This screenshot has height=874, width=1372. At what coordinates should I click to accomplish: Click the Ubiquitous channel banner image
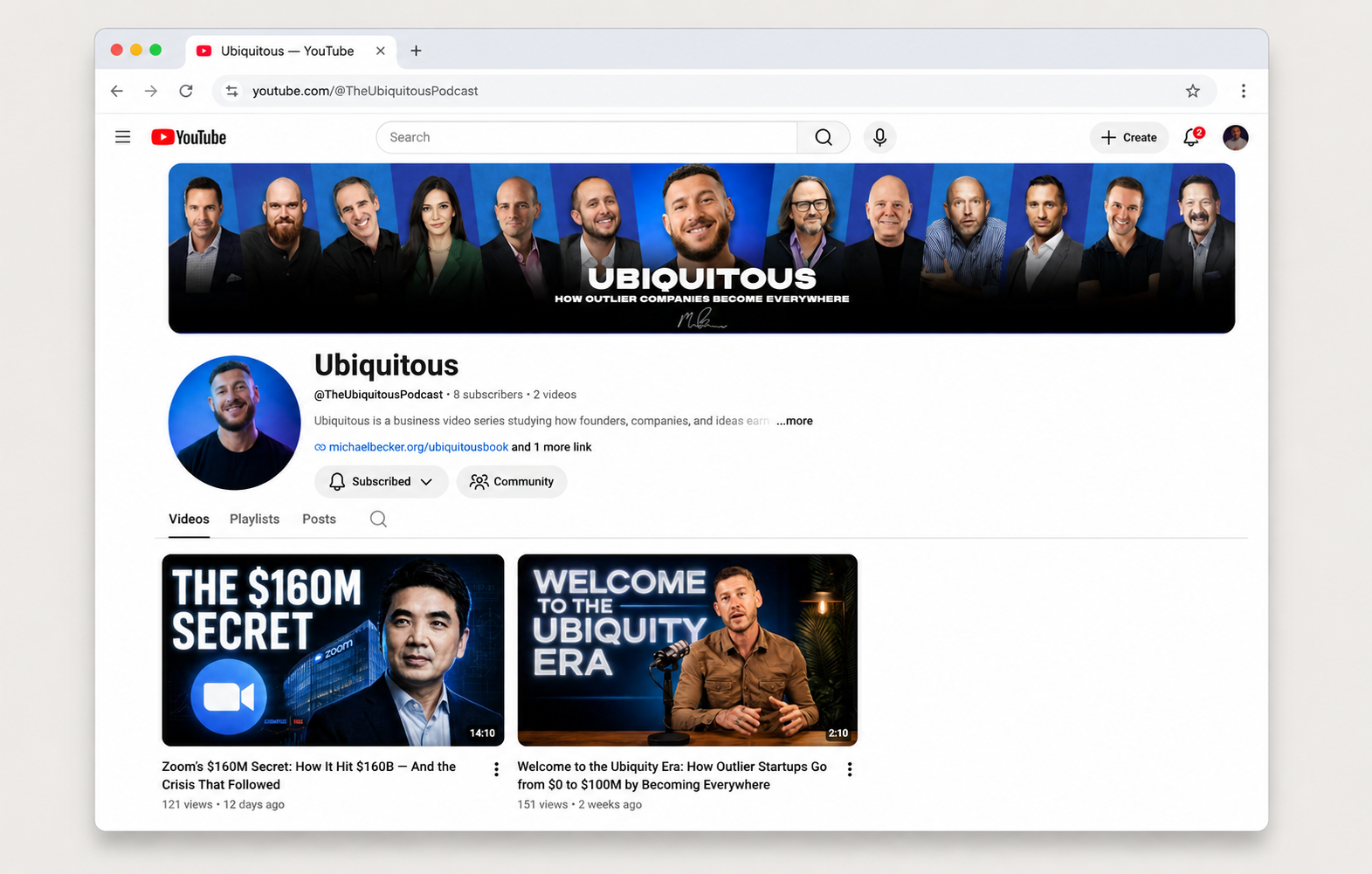[701, 248]
